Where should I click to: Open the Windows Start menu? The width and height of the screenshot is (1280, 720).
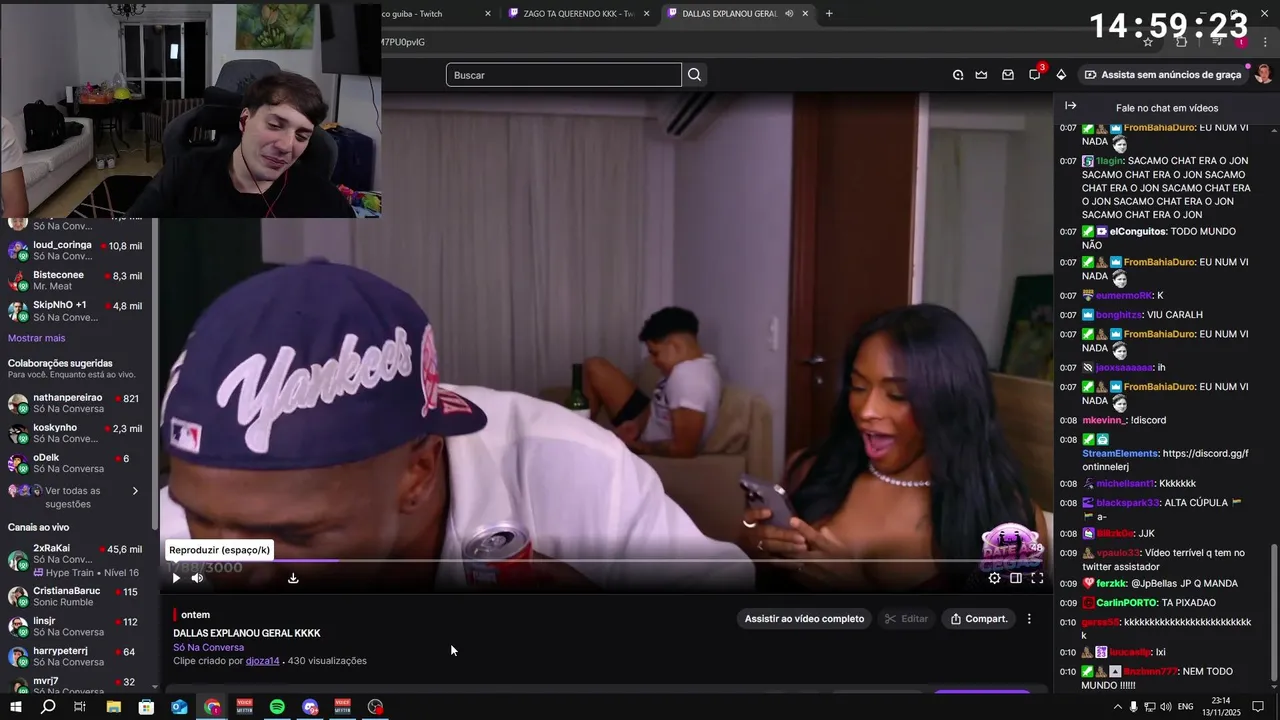click(16, 707)
